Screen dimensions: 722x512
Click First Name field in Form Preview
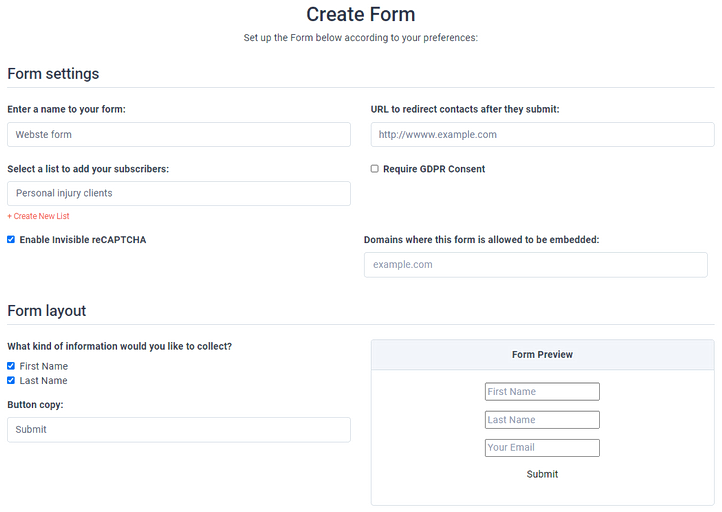(x=542, y=392)
